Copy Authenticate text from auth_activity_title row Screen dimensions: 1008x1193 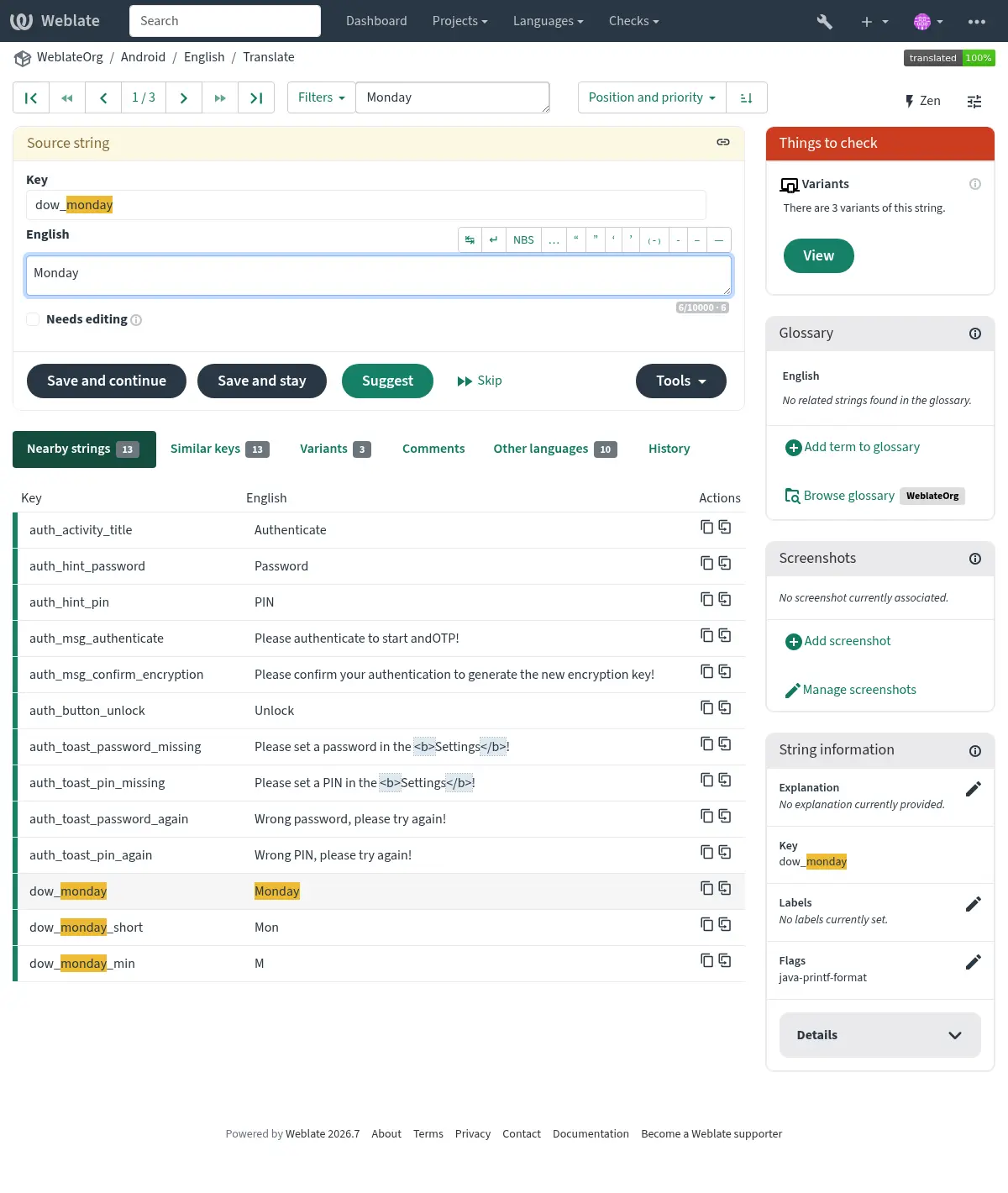click(707, 527)
